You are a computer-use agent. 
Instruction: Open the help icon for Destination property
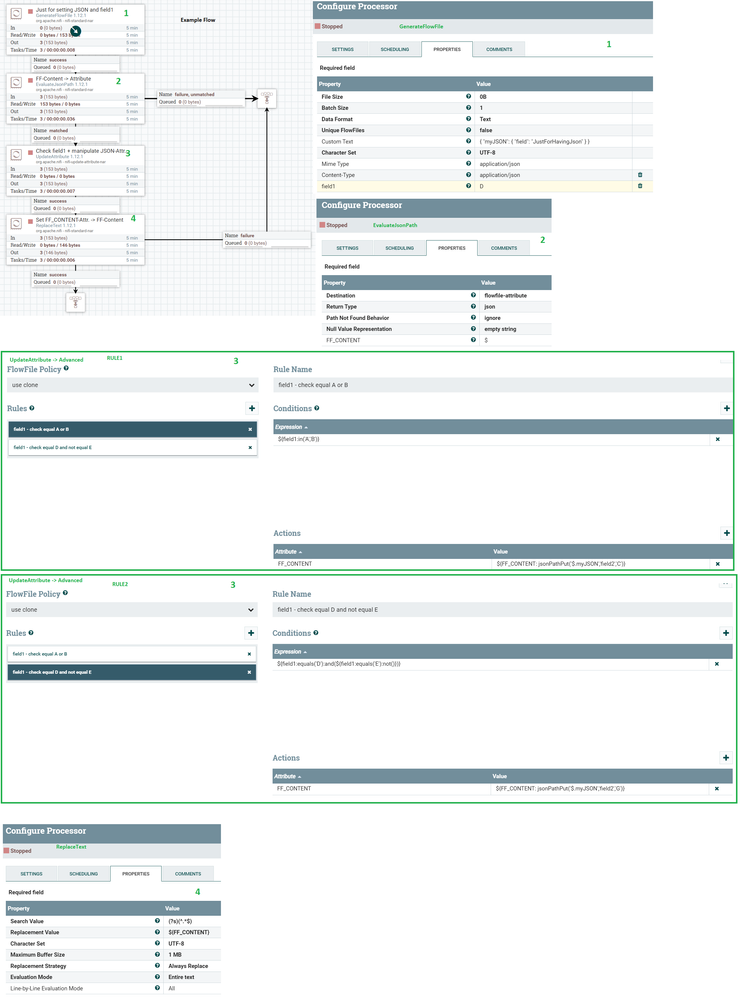tap(473, 295)
